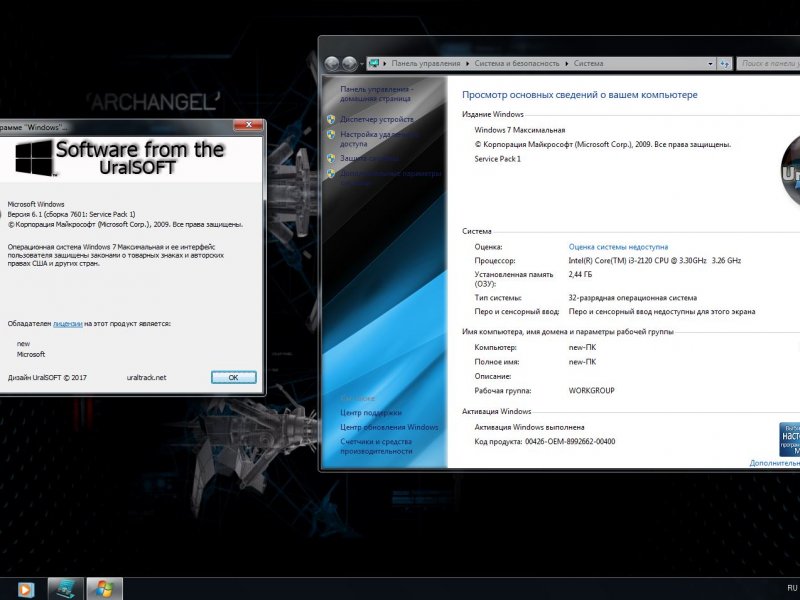Switch to the About Windows taskbar button
The height and width of the screenshot is (600, 800).
[105, 589]
